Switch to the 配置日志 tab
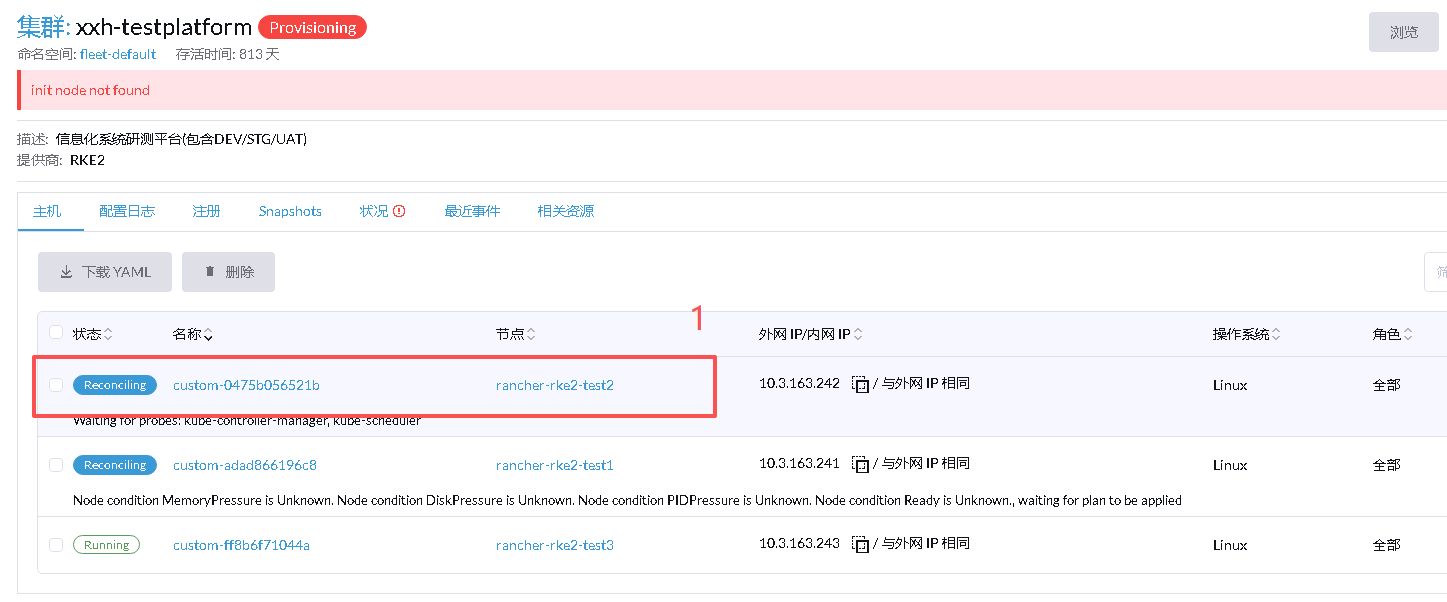This screenshot has height=602, width=1447. 127,211
